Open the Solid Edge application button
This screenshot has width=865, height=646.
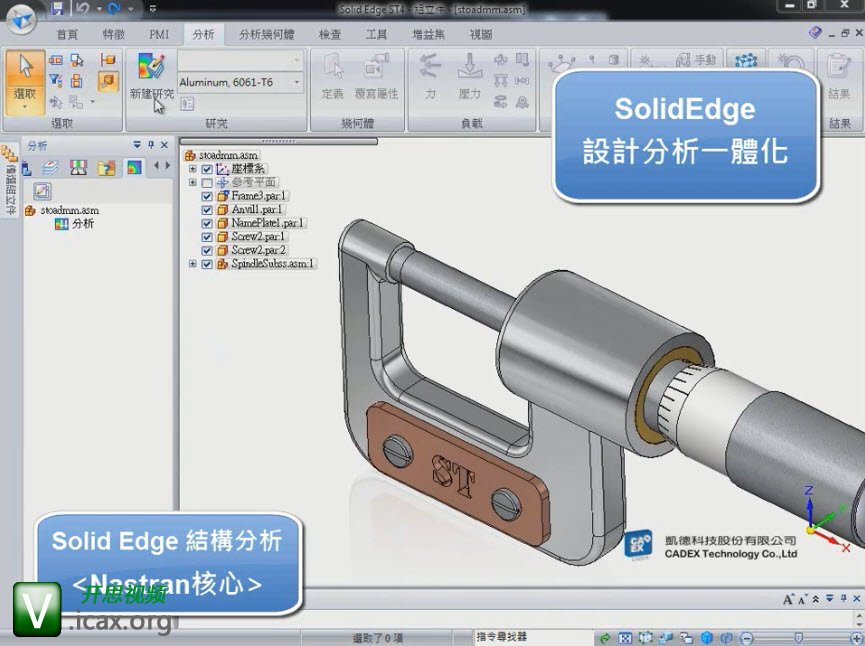(x=20, y=20)
